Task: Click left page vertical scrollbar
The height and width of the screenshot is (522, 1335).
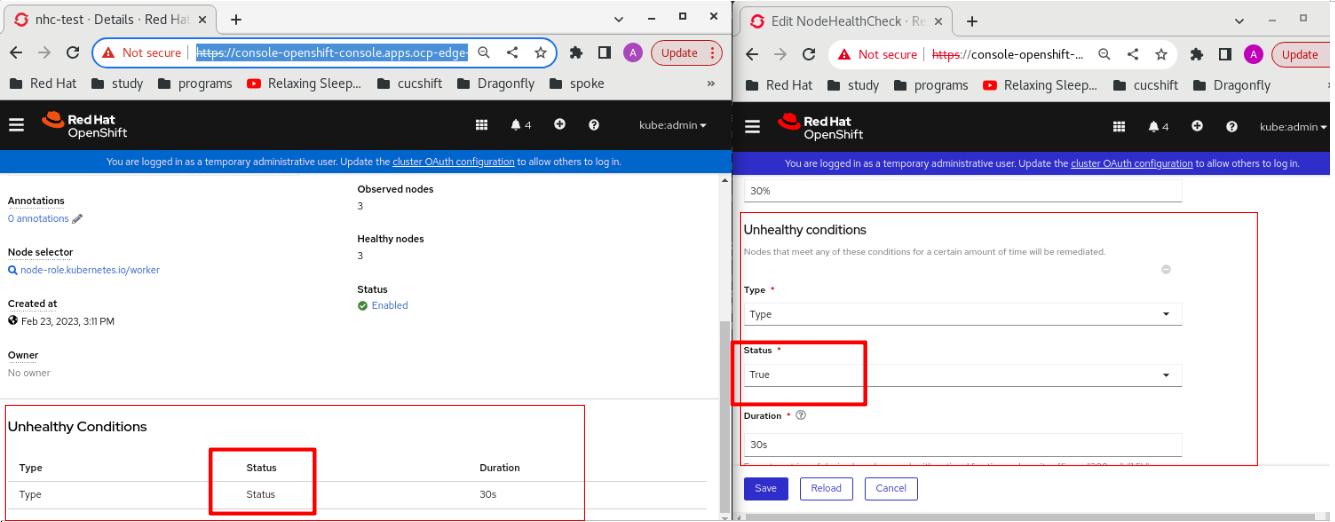Action: click(725, 415)
